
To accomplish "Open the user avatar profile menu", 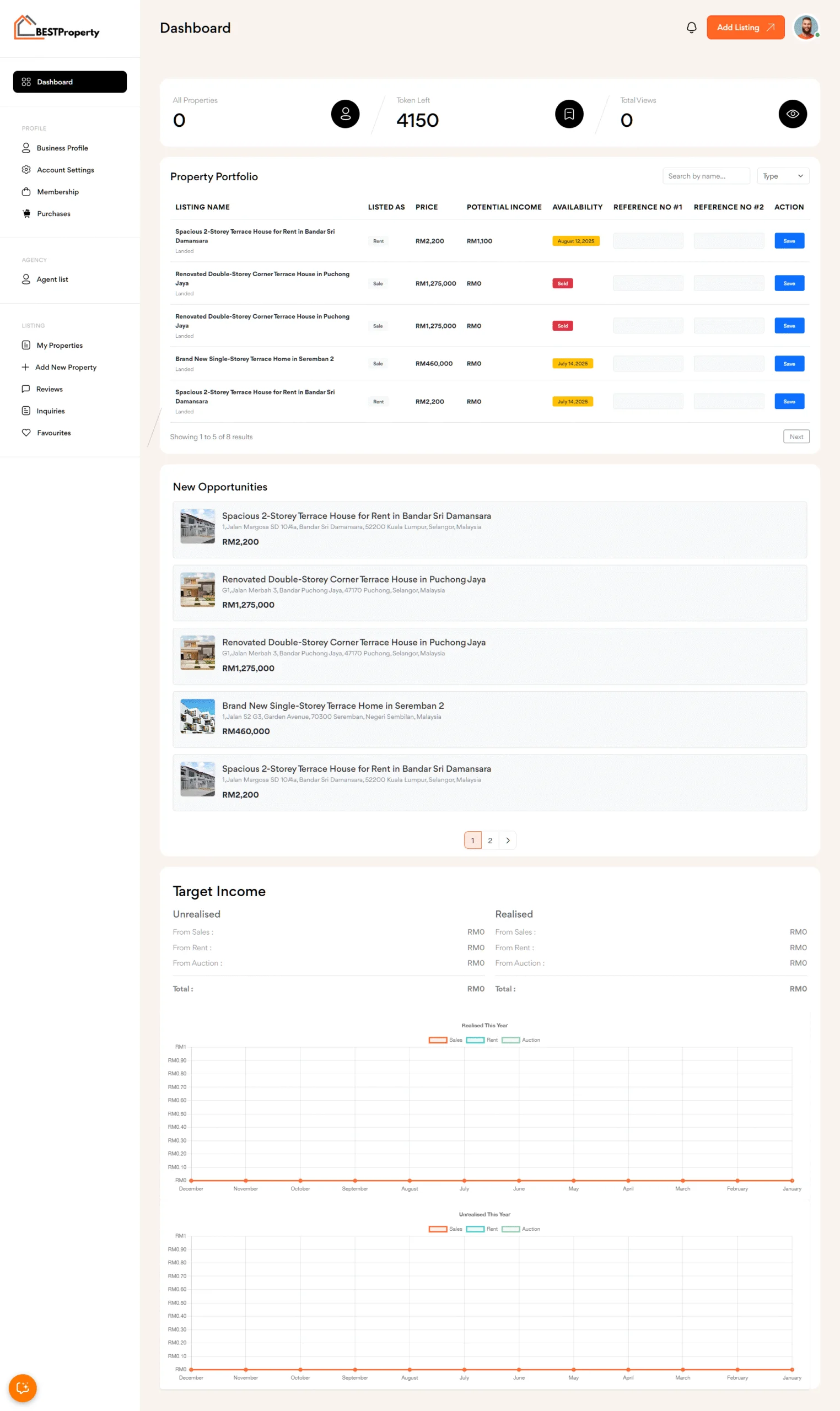I will [805, 28].
